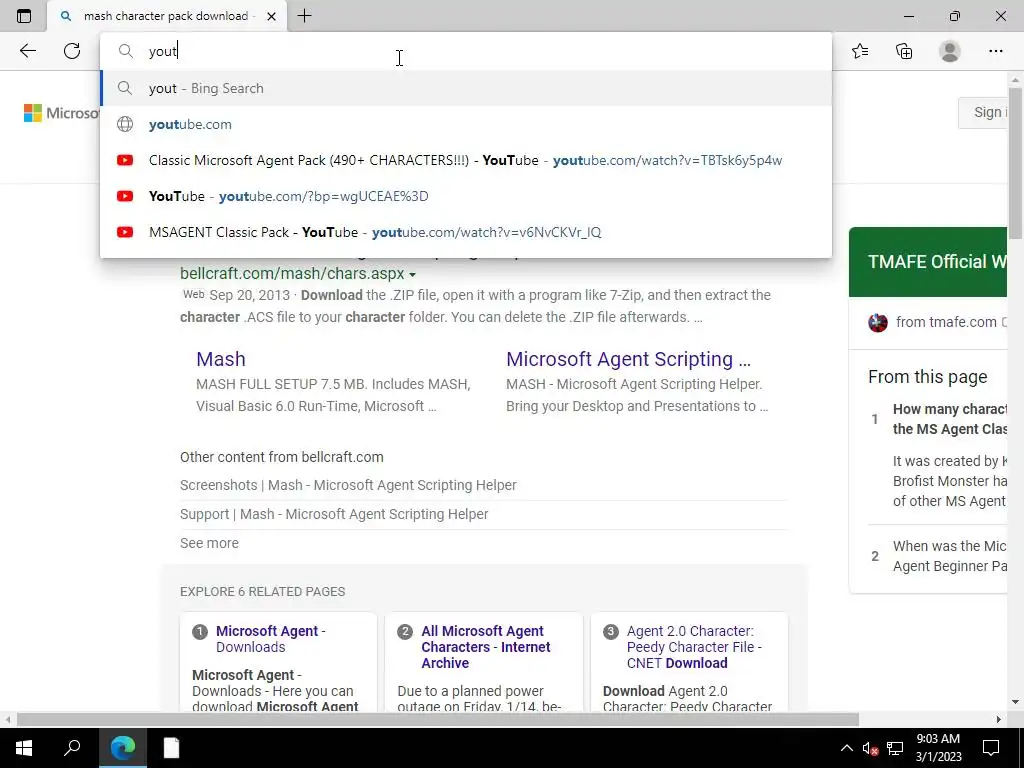1024x768 pixels.
Task: Select 'yout - Bing Search' suggestion
Action: (466, 88)
